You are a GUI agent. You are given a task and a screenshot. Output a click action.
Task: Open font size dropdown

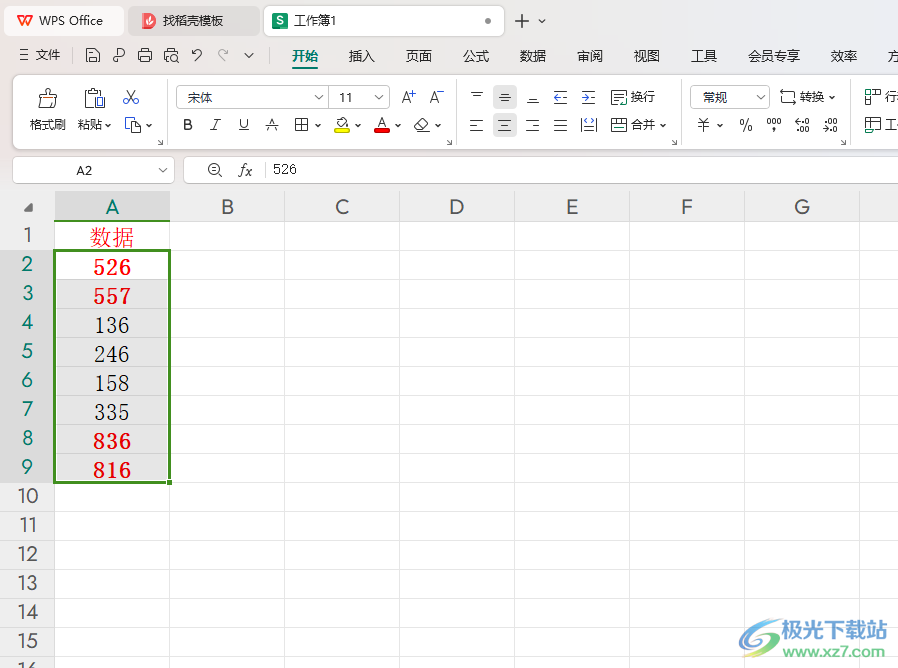(379, 97)
